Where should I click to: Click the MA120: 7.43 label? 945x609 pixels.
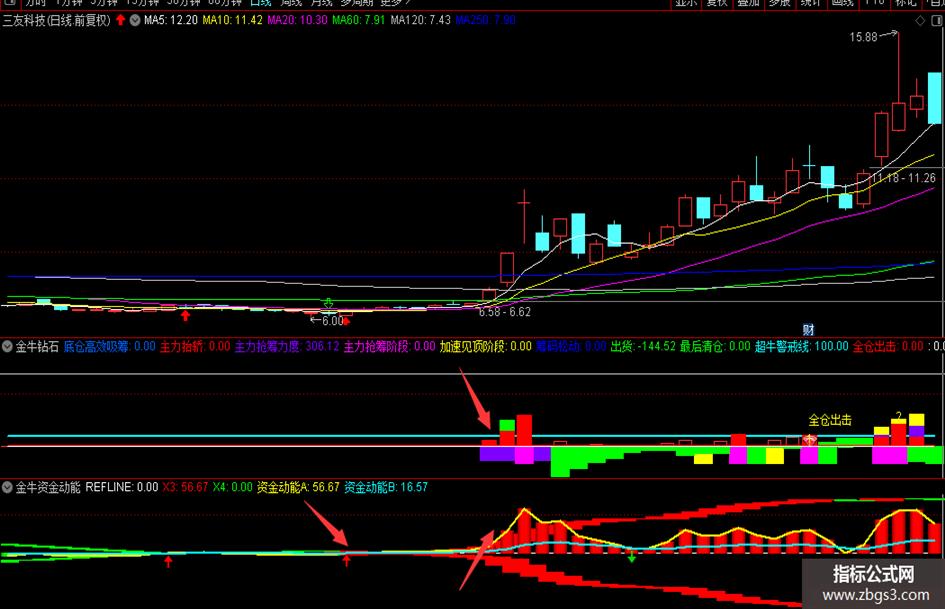[420, 20]
